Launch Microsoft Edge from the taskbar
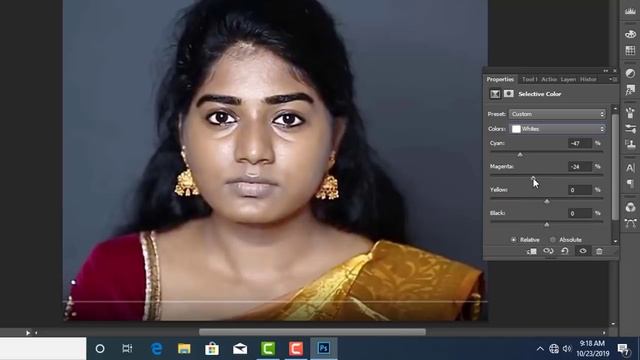Viewport: 640px width, 360px height. click(157, 349)
